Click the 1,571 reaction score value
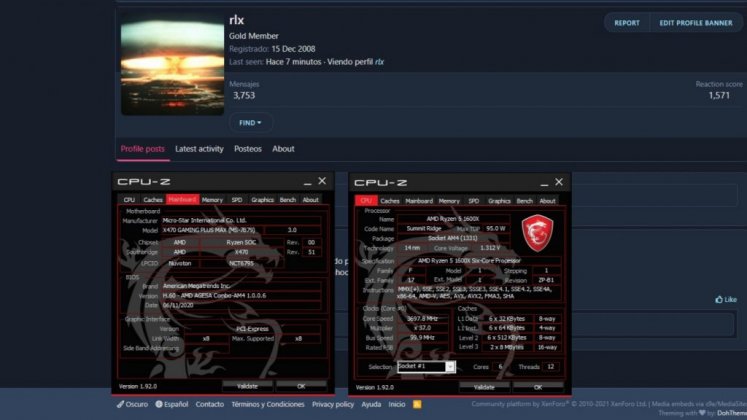747x420 pixels. (719, 95)
